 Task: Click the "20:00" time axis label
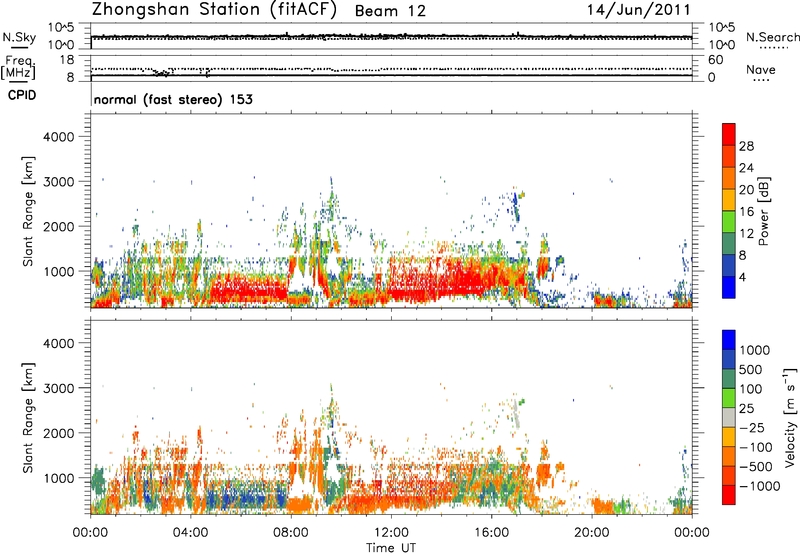click(592, 533)
